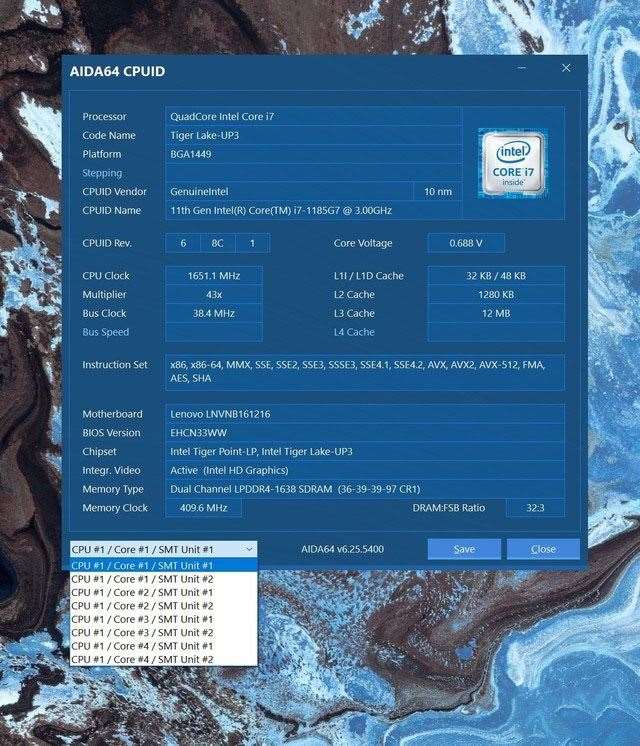Close the AIDA64 CPUID window with X
Screen dimensions: 640x746
pos(566,68)
